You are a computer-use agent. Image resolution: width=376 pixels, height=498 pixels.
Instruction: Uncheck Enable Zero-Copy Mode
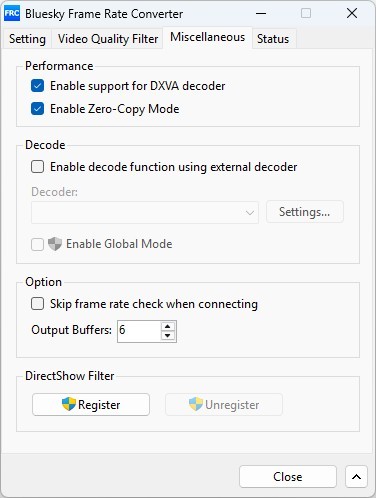(37, 109)
